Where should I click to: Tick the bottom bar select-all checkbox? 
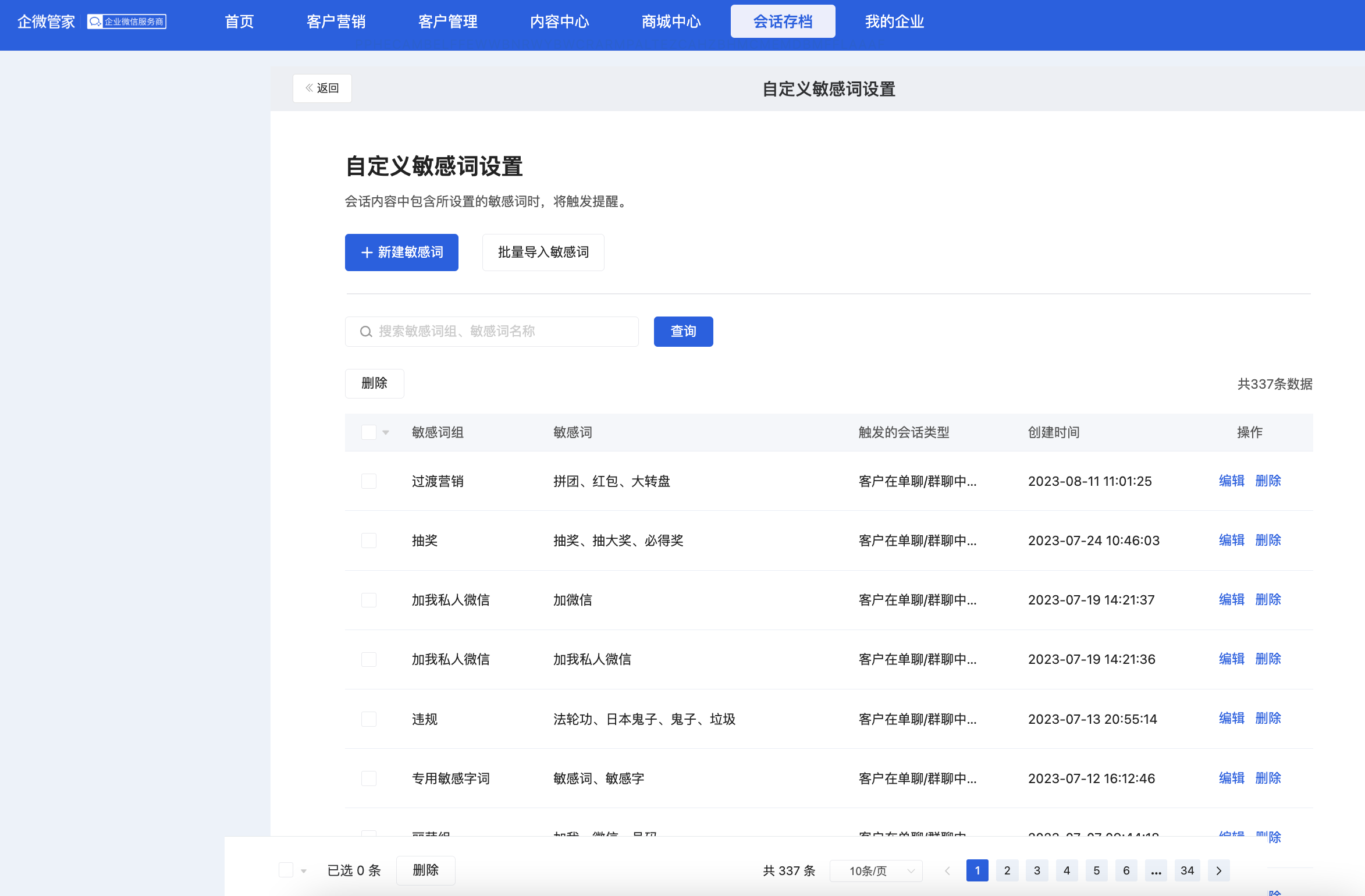[286, 870]
